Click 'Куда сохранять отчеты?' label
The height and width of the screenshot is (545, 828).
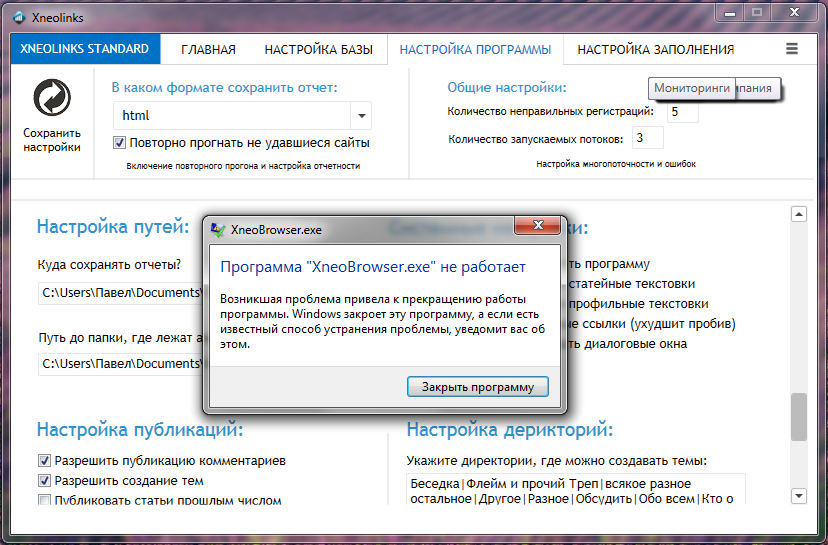(109, 264)
